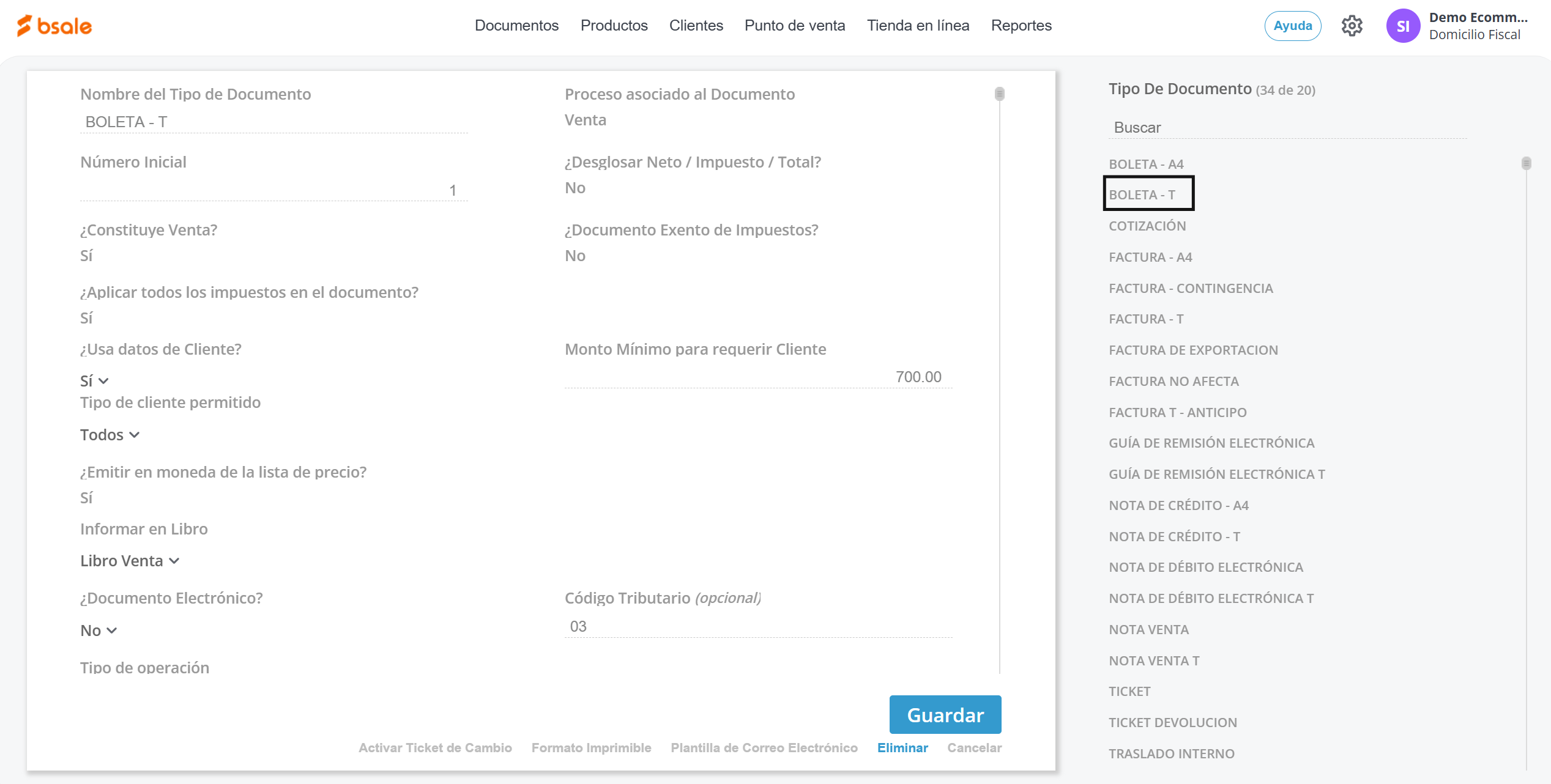Open the Ayuda help button
Screen dimensions: 1551x784
click(x=1292, y=26)
